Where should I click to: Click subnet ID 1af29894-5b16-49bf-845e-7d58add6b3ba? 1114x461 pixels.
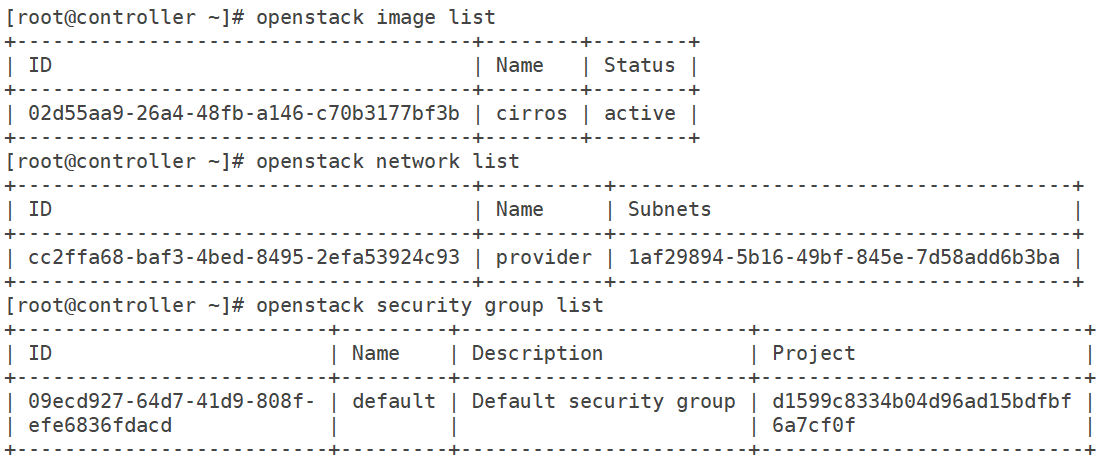(843, 258)
